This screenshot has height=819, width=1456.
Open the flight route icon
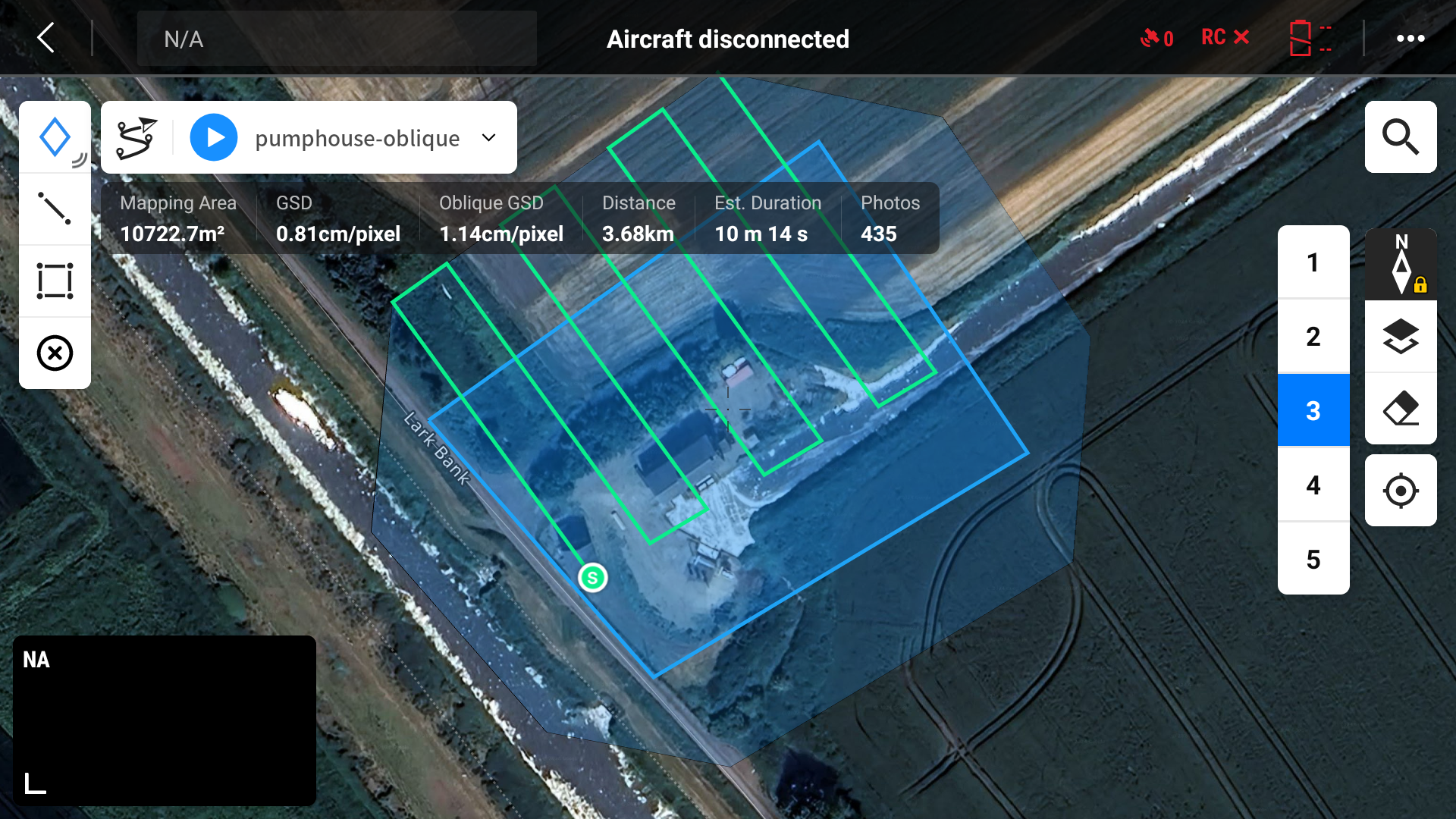click(136, 138)
